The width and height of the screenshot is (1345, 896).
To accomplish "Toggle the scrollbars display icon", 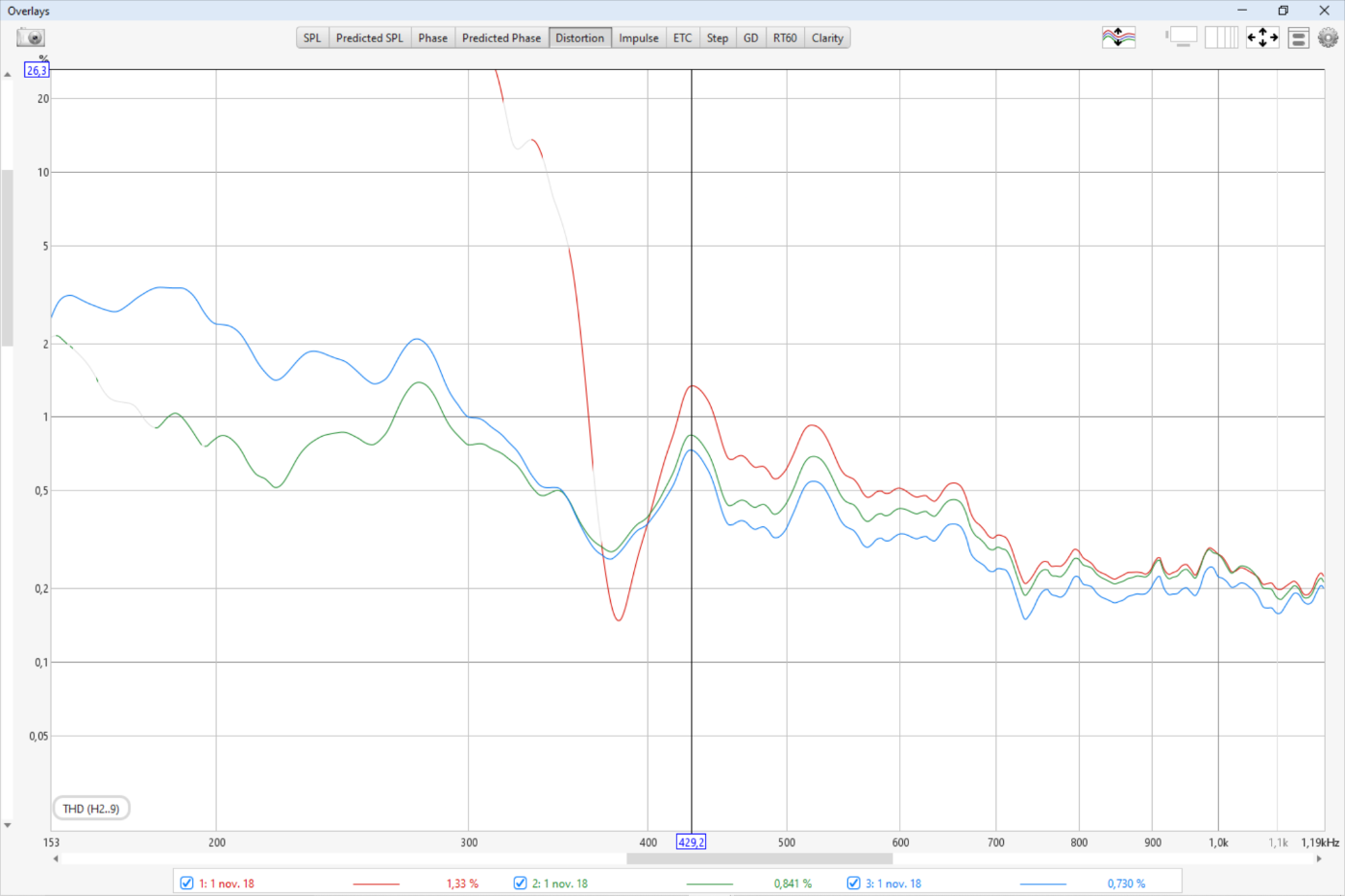I will tap(1183, 37).
